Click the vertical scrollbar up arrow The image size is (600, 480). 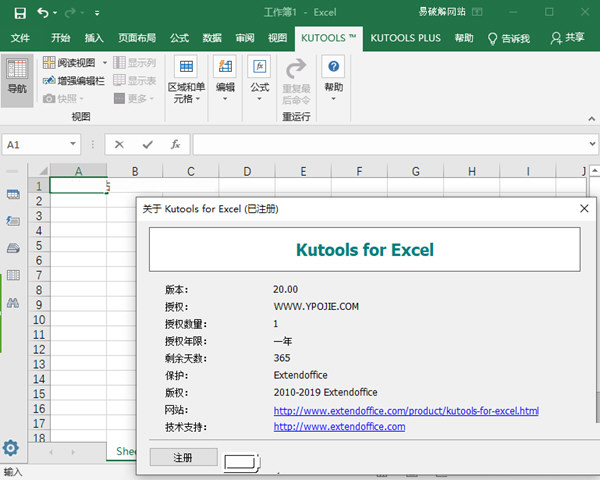pyautogui.click(x=594, y=170)
